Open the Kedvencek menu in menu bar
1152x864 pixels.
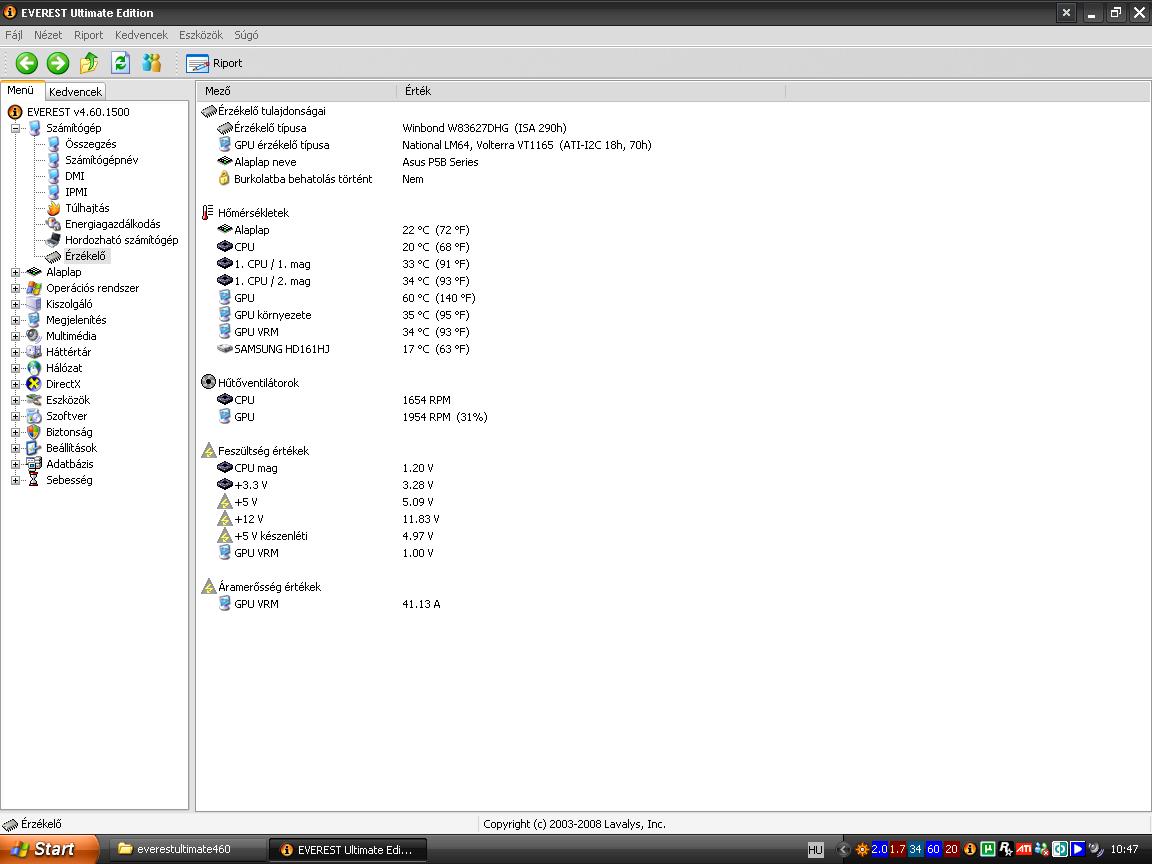pyautogui.click(x=141, y=35)
